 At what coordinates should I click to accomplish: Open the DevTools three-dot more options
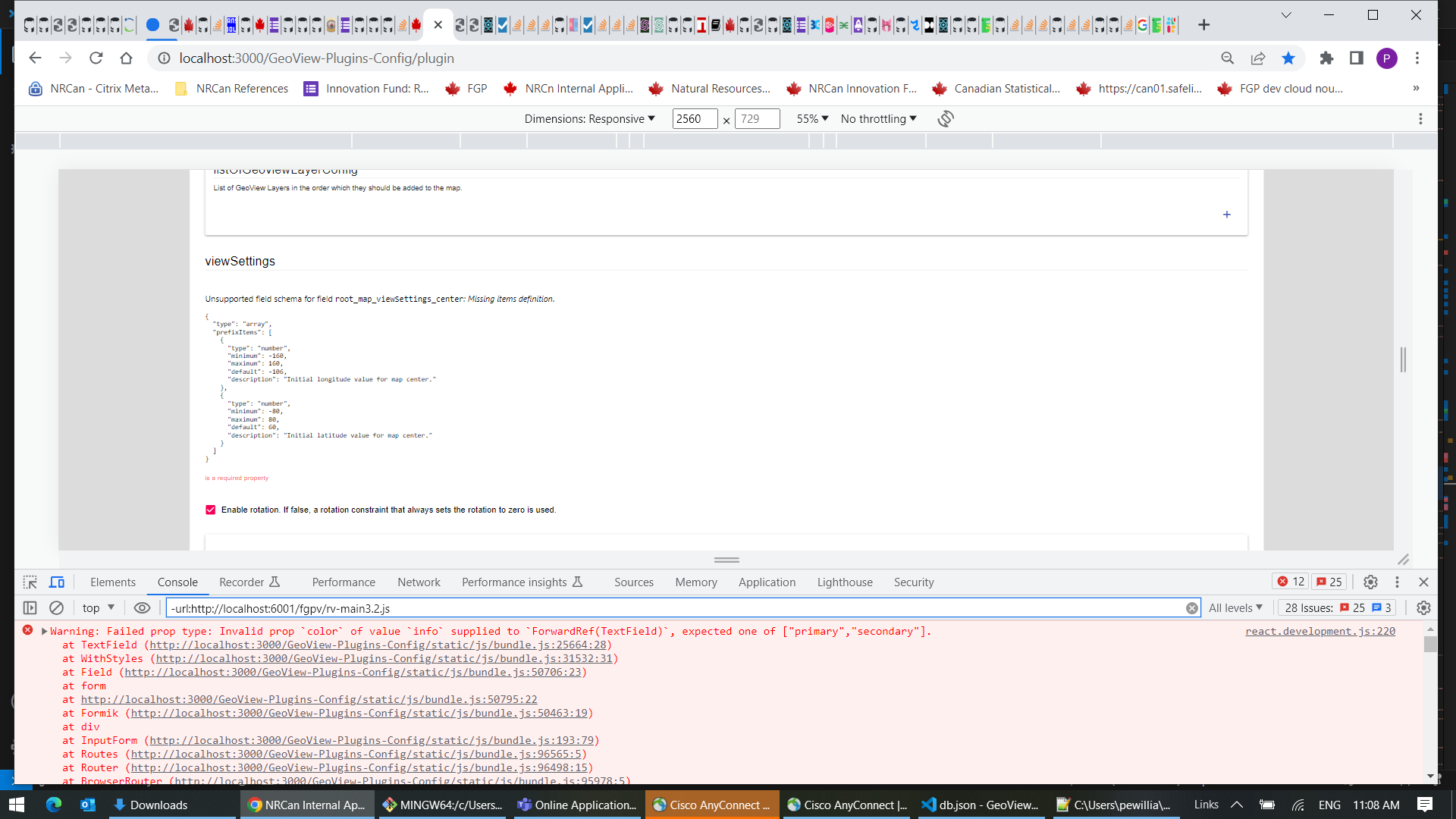(x=1398, y=582)
